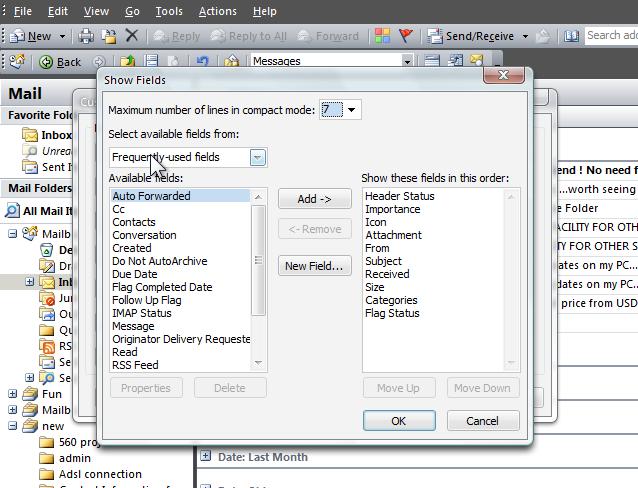Click the Back navigation button
The width and height of the screenshot is (638, 488).
pyautogui.click(x=60, y=62)
